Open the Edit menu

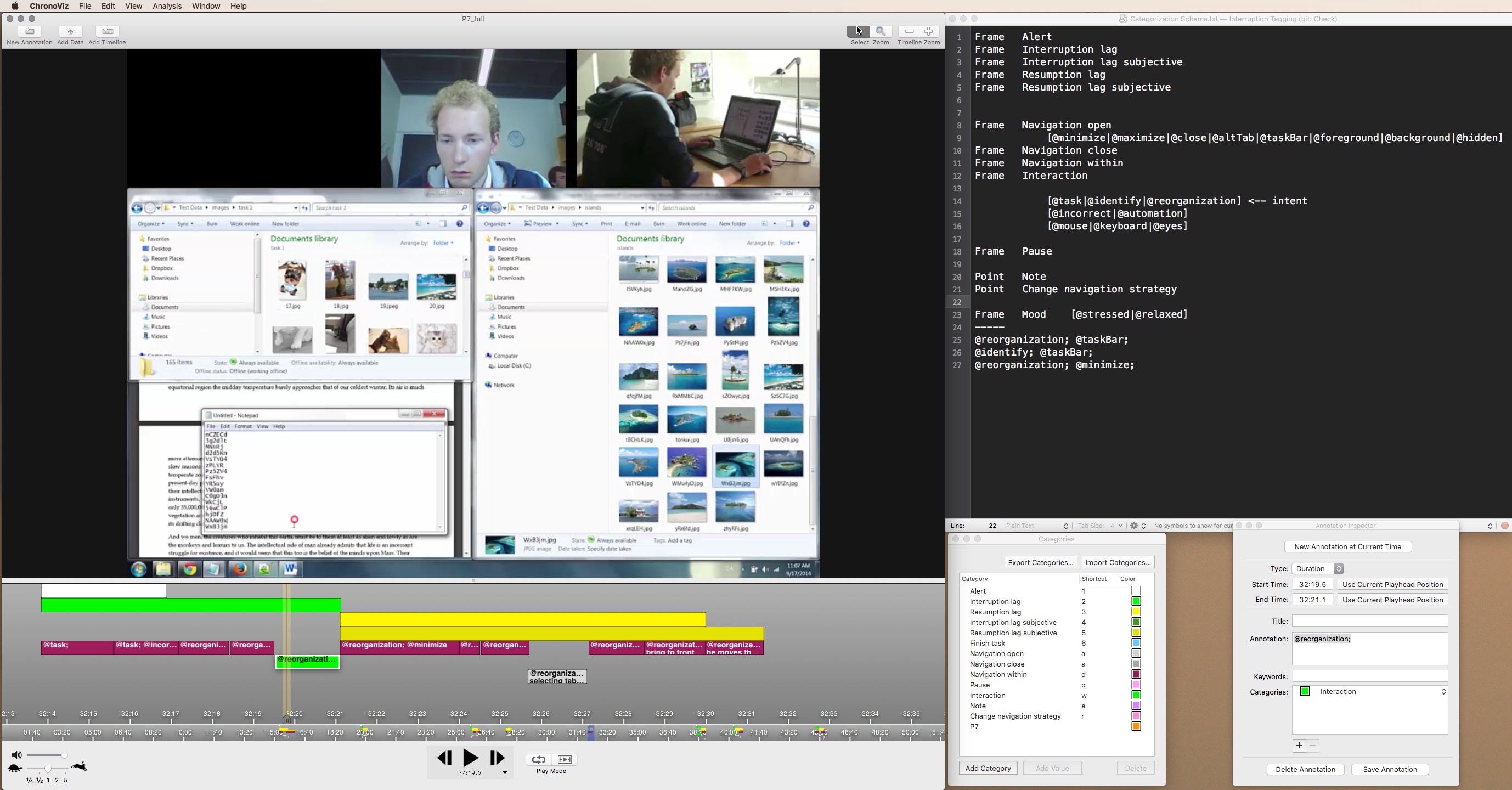point(108,6)
